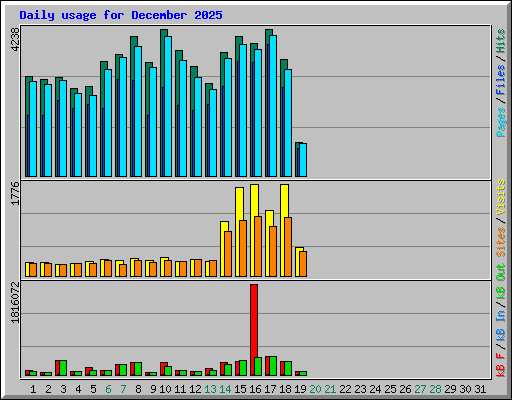Select the green "Hits" legend label

pos(501,41)
